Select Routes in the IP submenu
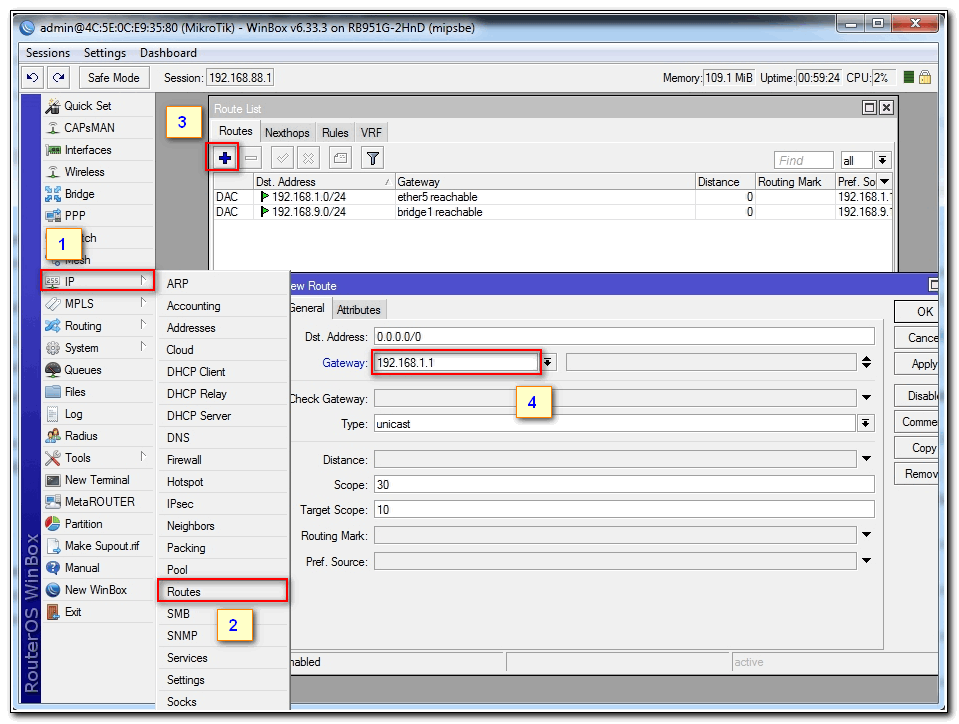 [185, 592]
